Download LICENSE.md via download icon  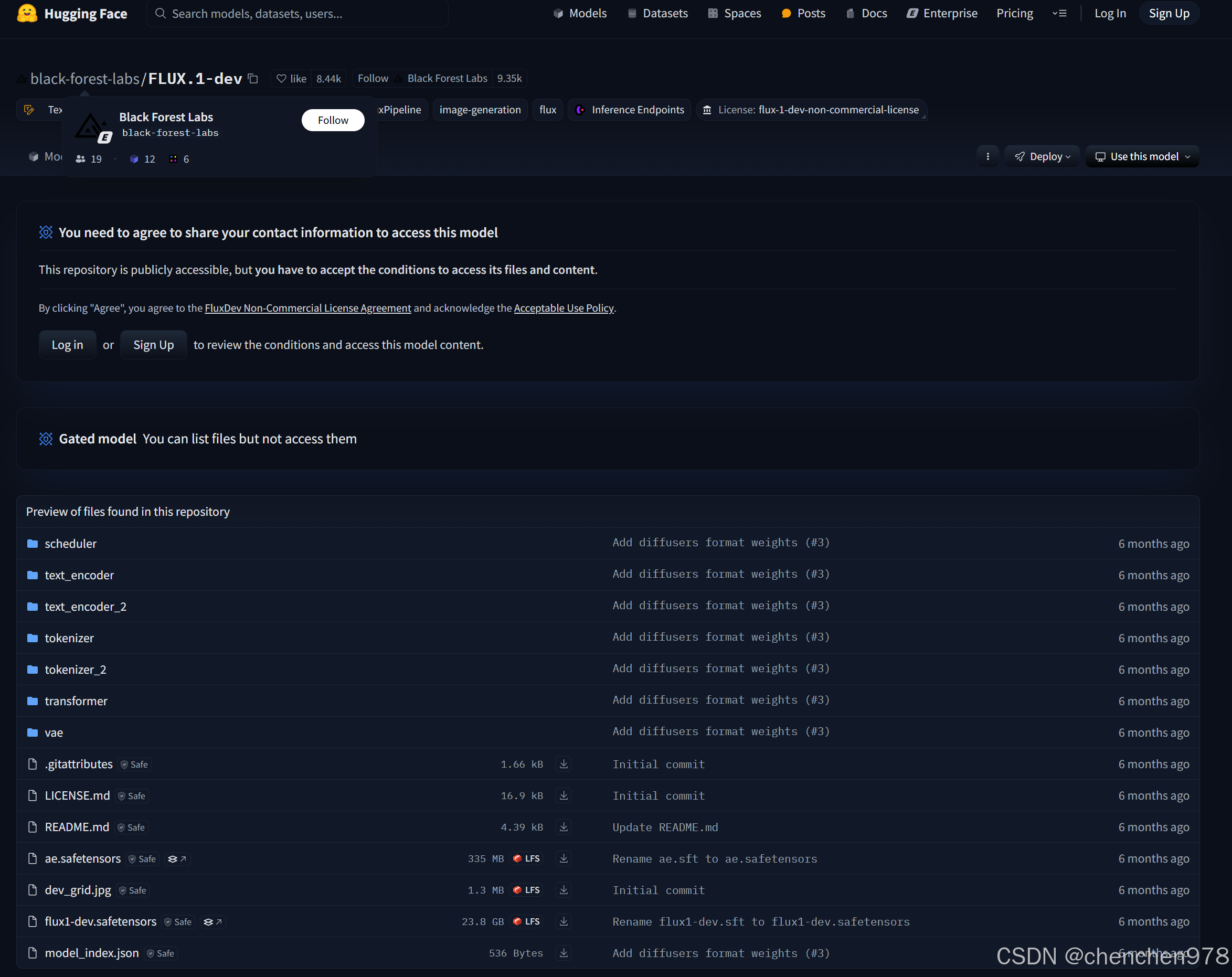click(x=564, y=795)
